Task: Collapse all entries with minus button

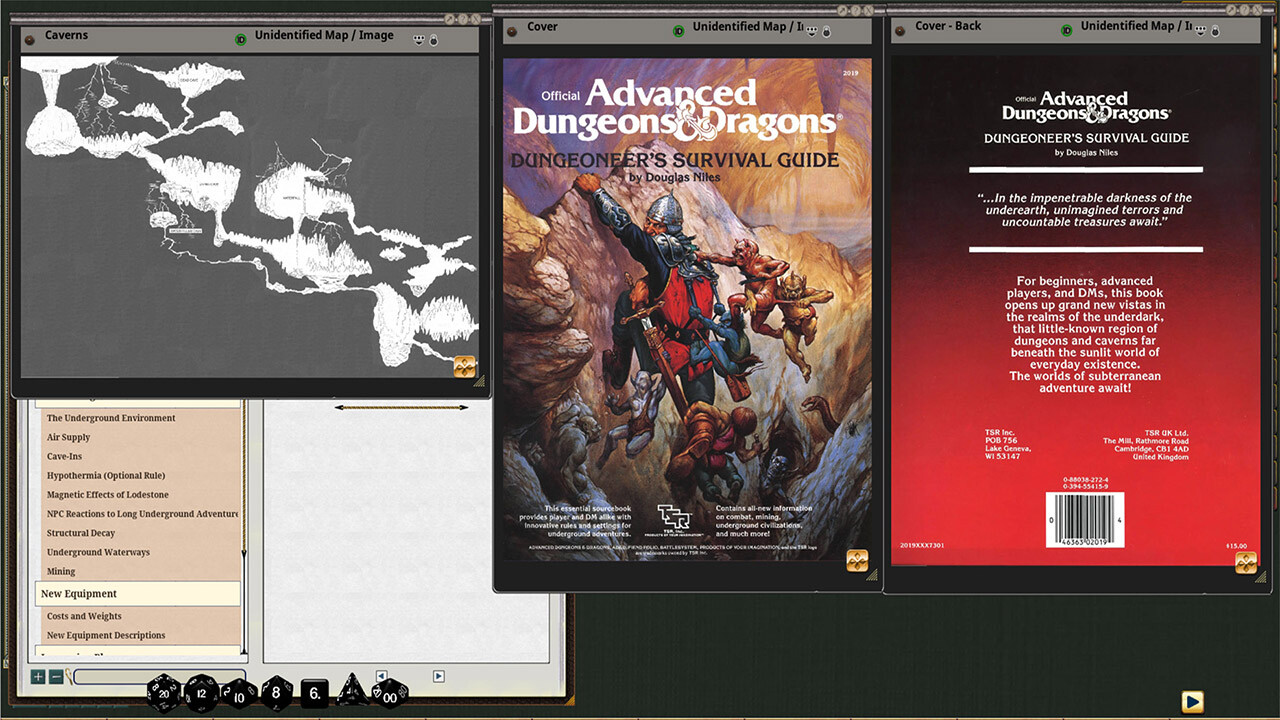Action: (x=56, y=677)
